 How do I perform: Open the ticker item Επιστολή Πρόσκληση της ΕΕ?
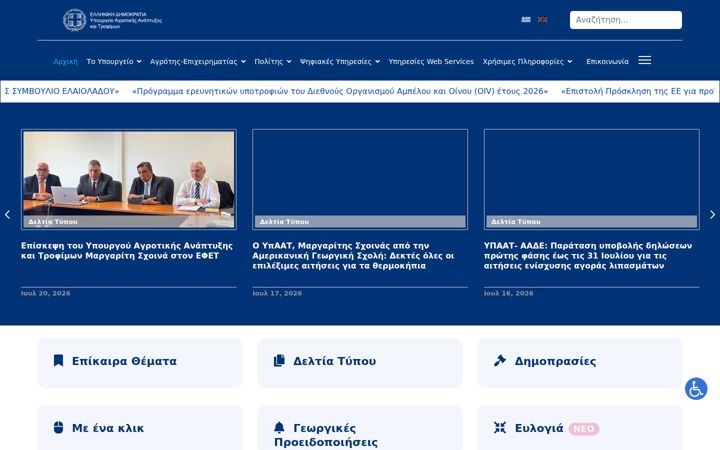coord(637,91)
